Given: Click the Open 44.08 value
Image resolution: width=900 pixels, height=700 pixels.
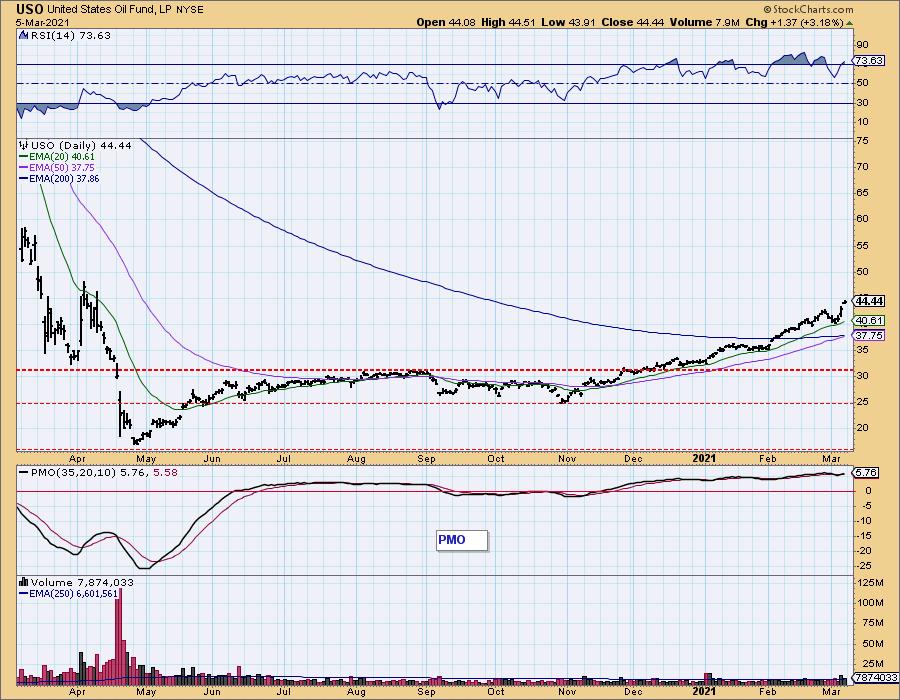Looking at the screenshot, I should (x=444, y=22).
